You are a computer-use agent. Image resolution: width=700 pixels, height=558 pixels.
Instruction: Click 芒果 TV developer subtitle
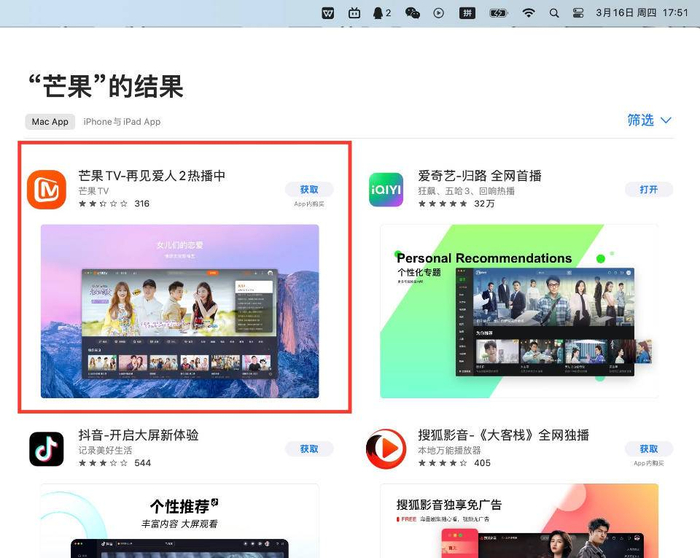tap(94, 191)
